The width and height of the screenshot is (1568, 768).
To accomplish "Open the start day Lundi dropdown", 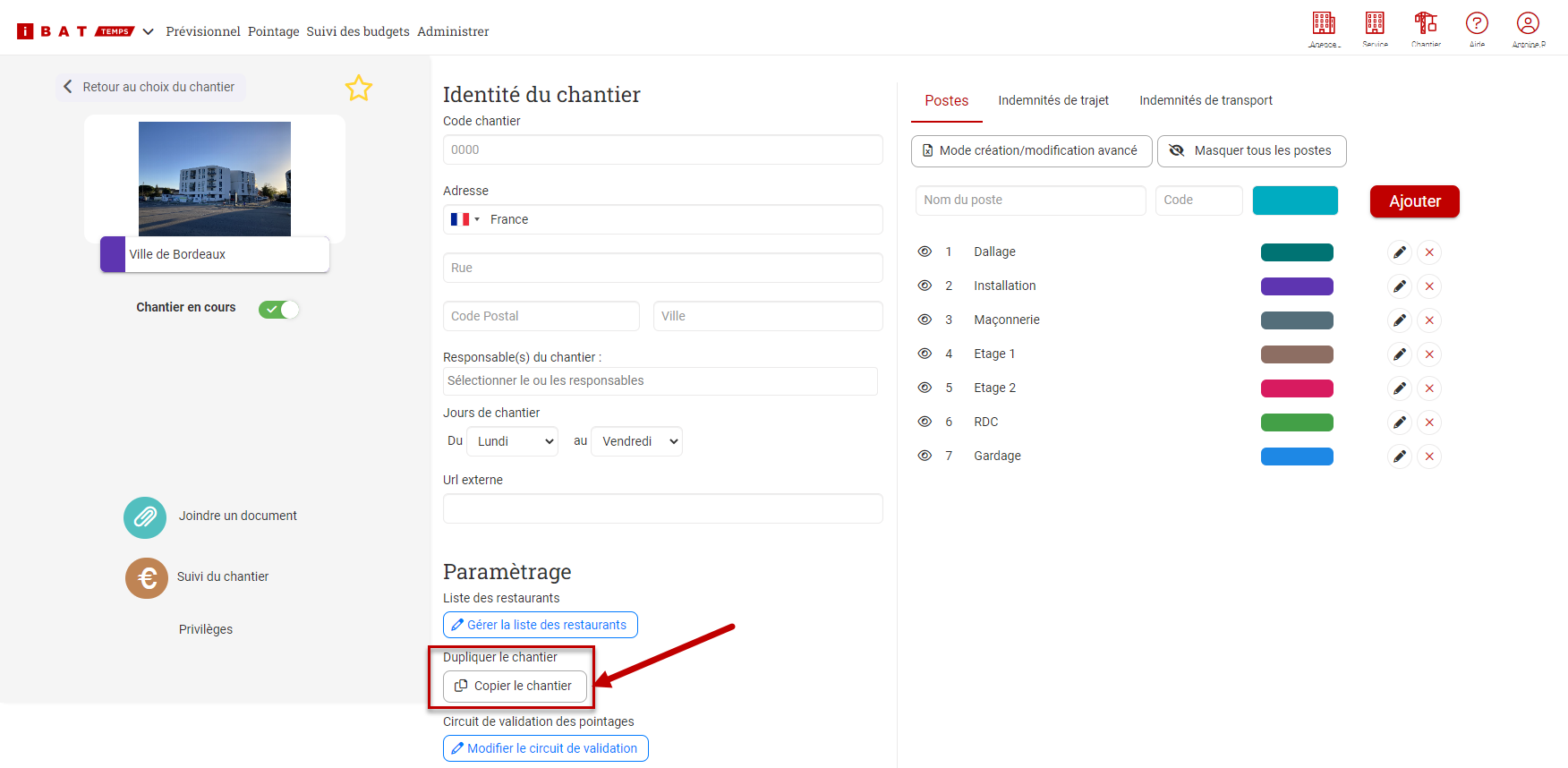I will tap(513, 441).
